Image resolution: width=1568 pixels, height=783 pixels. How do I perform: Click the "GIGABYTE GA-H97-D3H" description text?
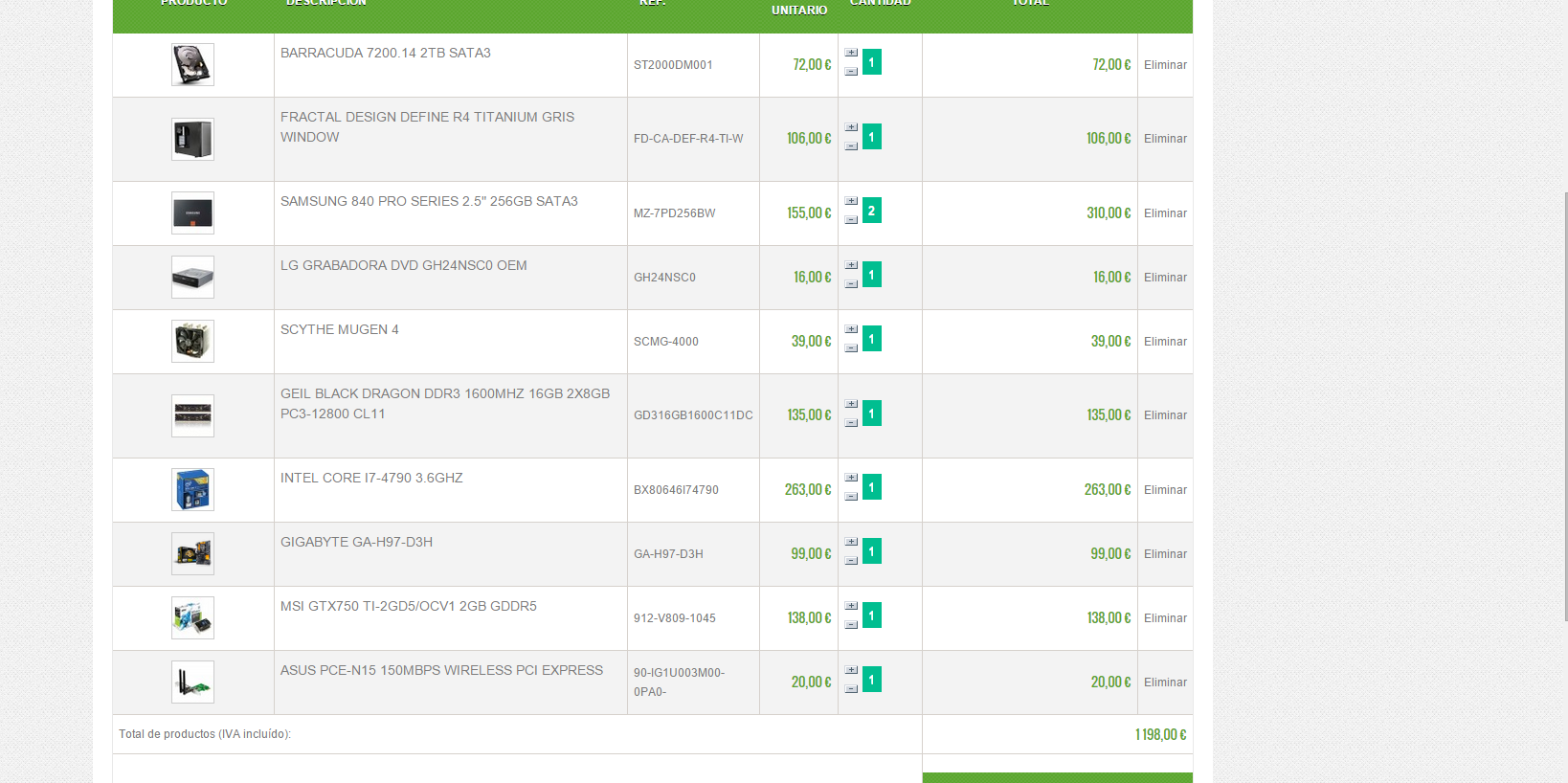[356, 542]
